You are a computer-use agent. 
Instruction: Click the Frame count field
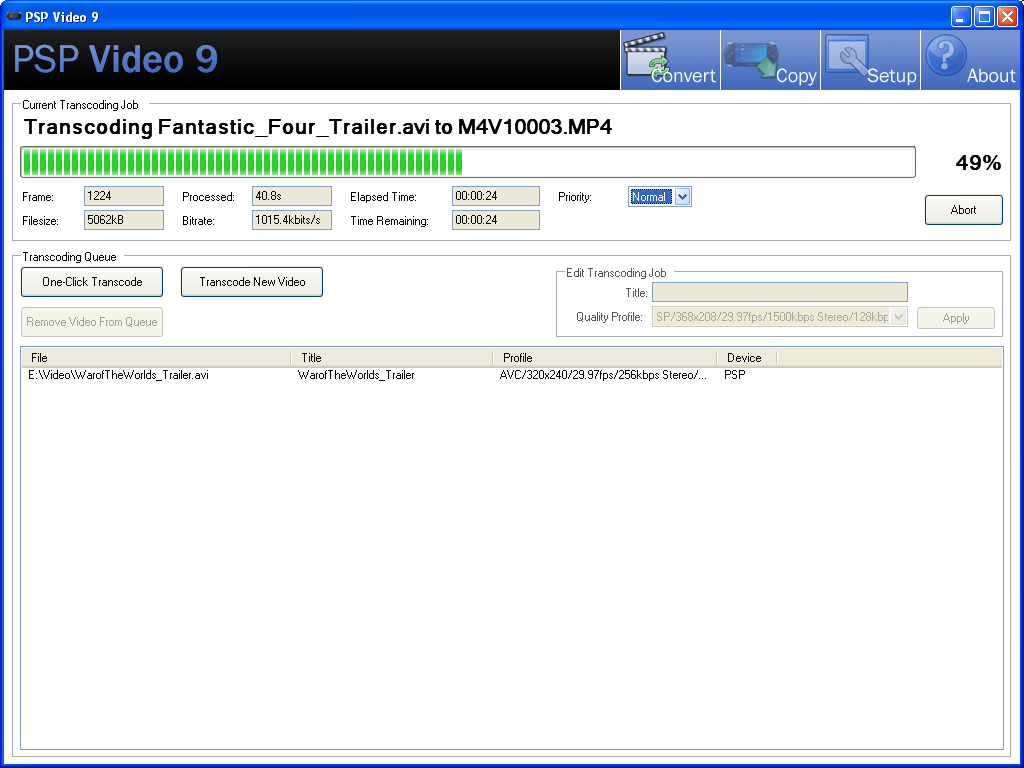pyautogui.click(x=123, y=197)
